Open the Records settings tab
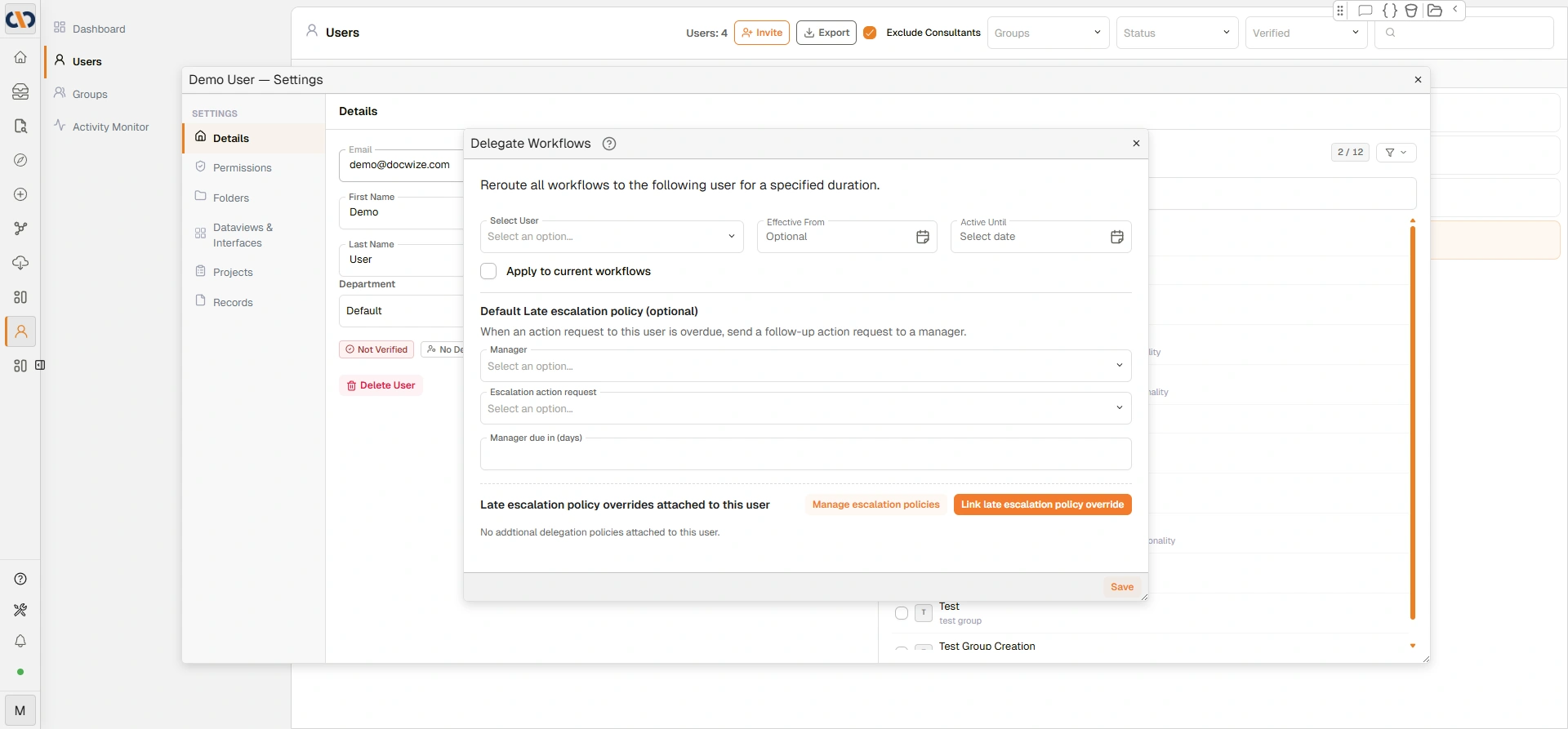The image size is (1568, 729). (254, 302)
